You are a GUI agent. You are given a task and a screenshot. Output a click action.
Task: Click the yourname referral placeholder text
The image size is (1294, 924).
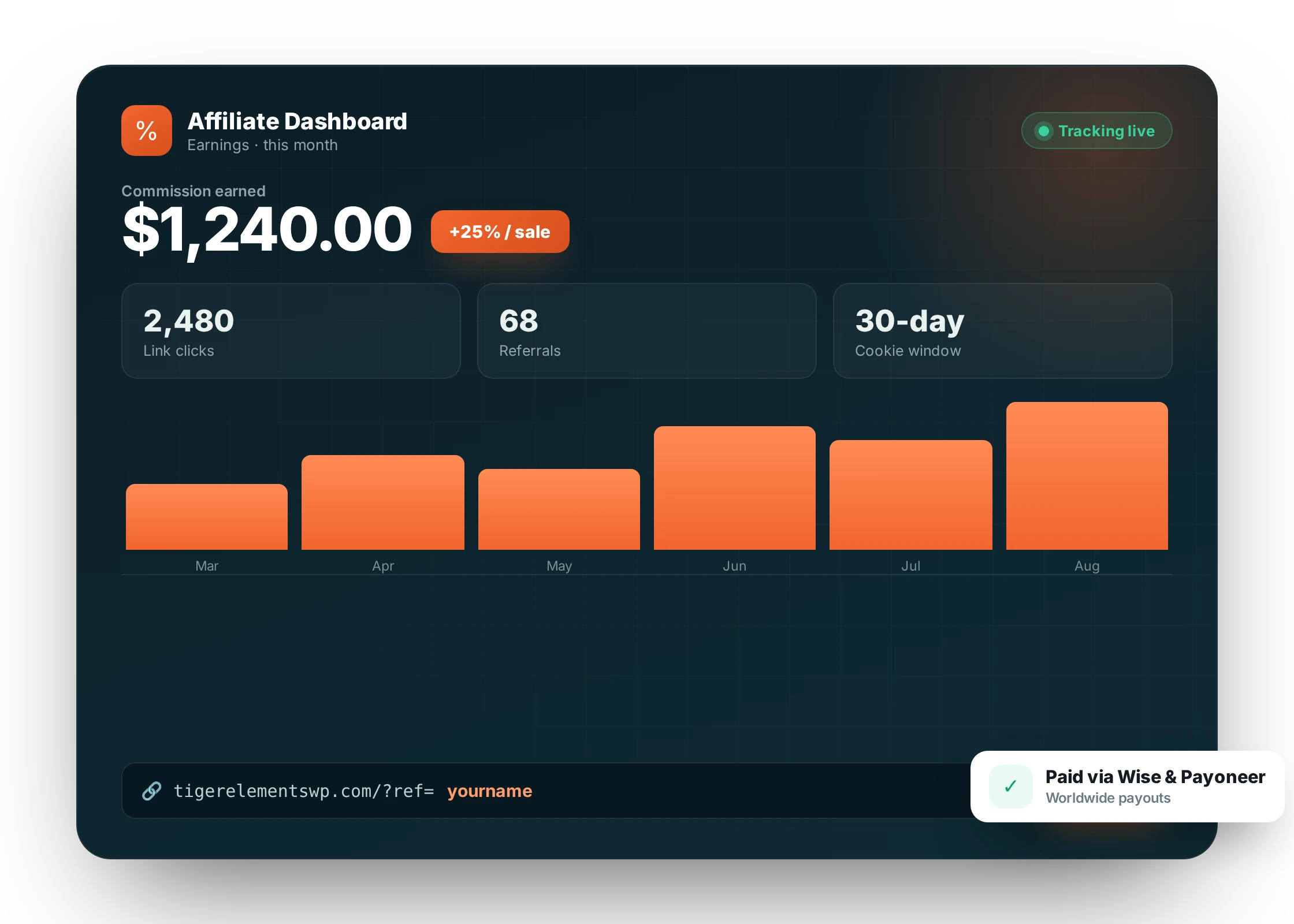tap(489, 791)
